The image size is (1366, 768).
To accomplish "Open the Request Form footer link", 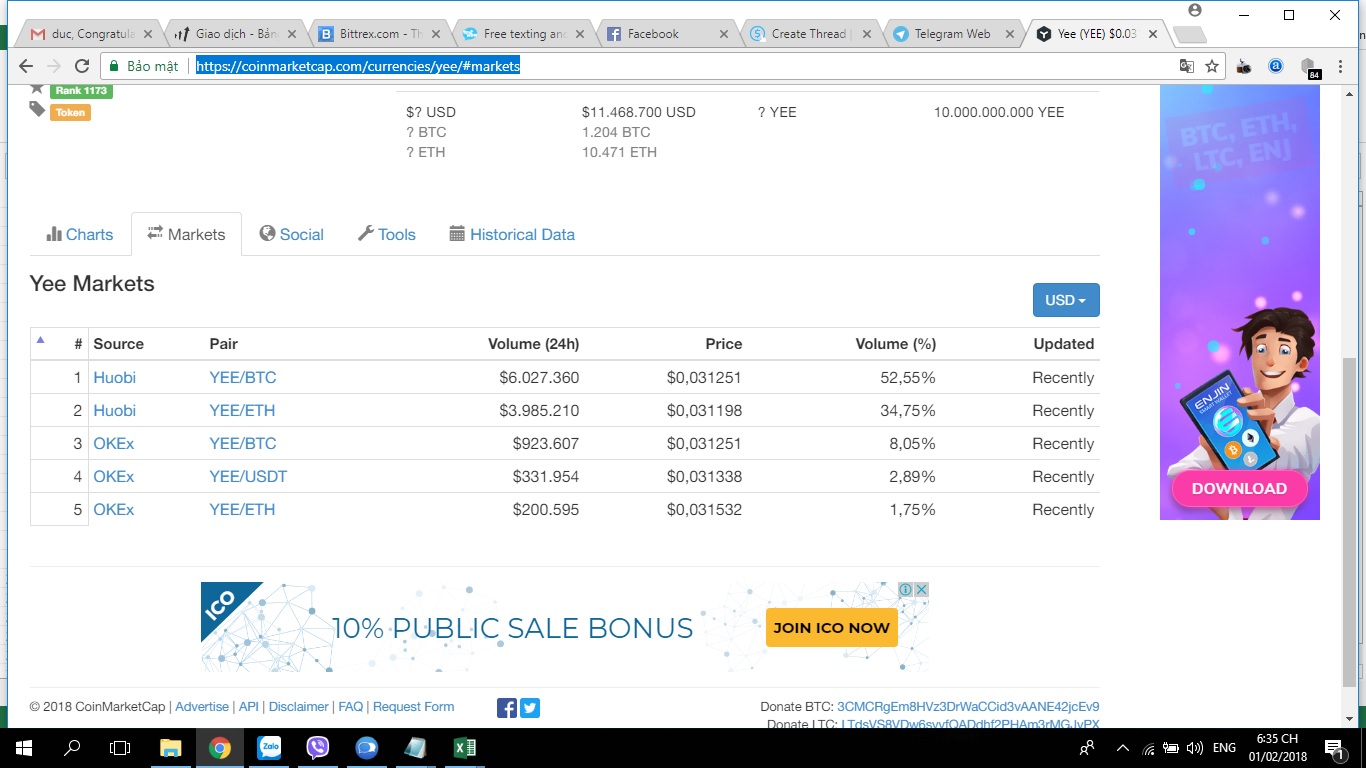I will (x=413, y=707).
